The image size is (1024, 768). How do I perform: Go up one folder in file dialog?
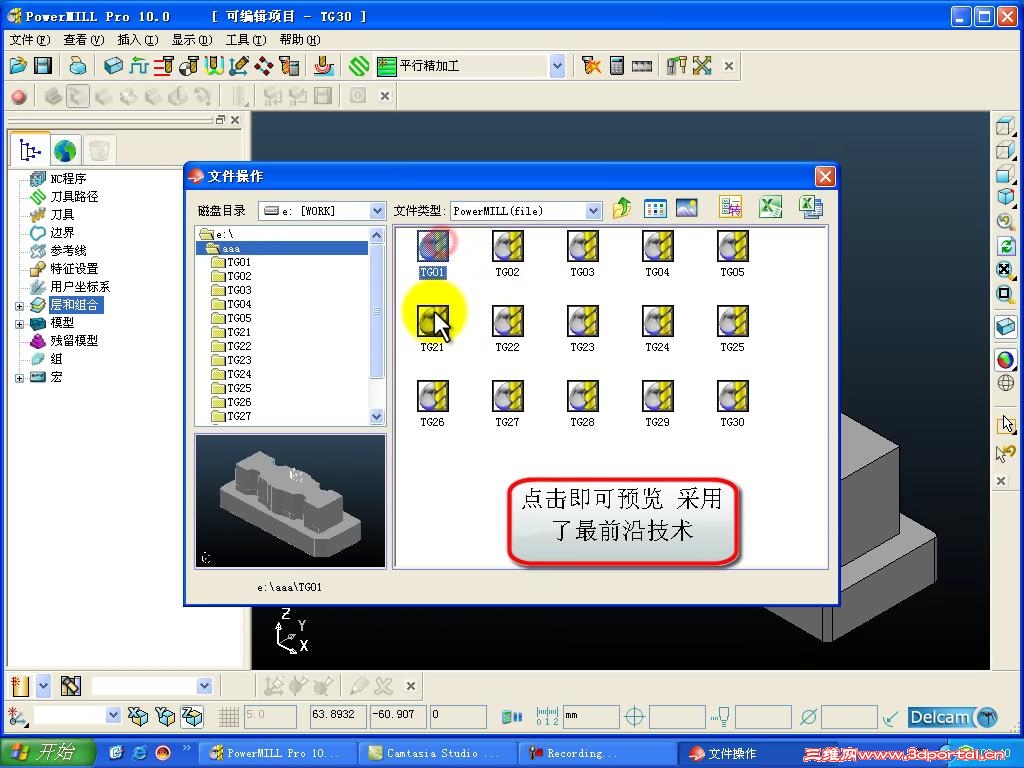tap(622, 208)
